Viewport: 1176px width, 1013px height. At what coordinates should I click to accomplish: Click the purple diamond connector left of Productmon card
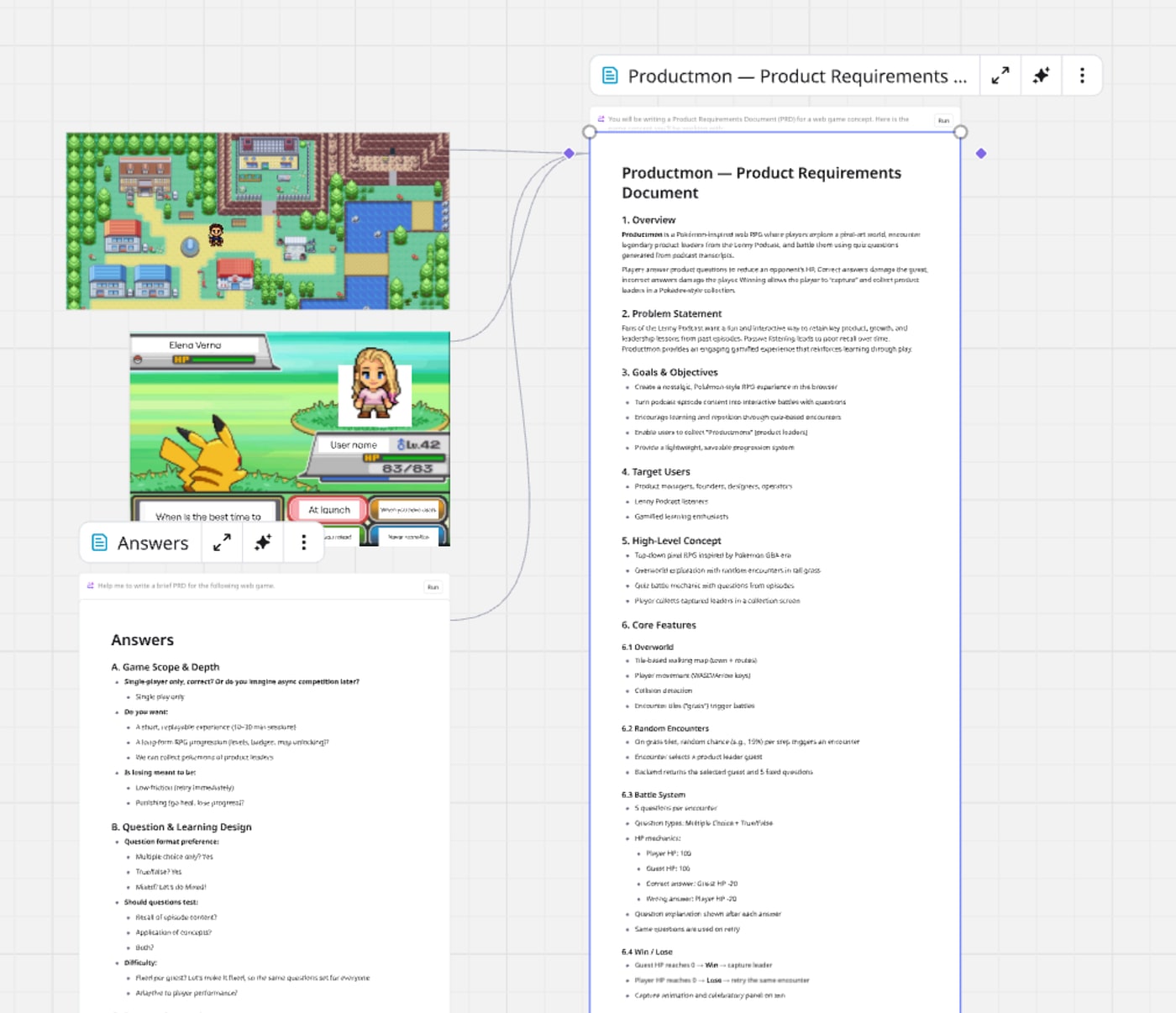point(568,153)
